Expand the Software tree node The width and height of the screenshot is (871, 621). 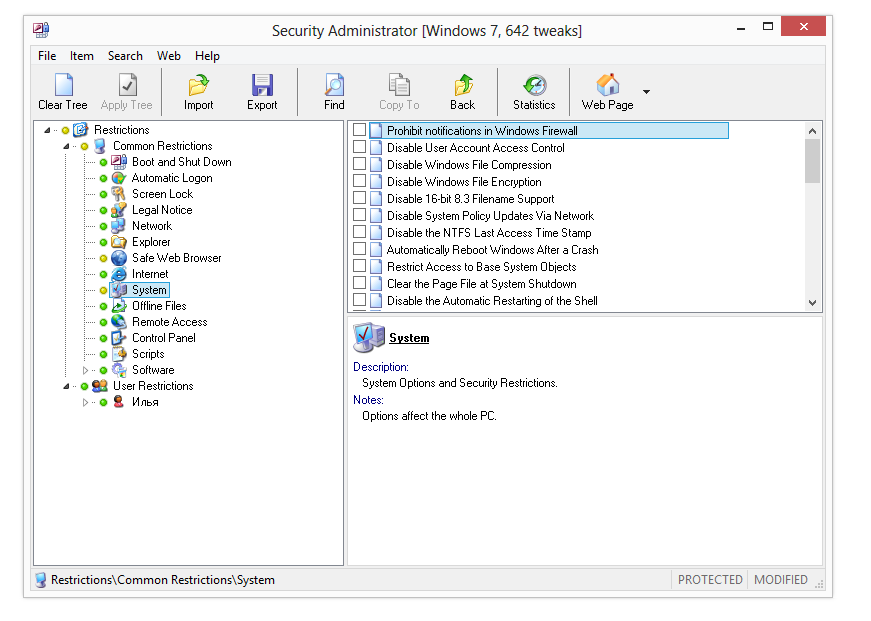(x=85, y=370)
